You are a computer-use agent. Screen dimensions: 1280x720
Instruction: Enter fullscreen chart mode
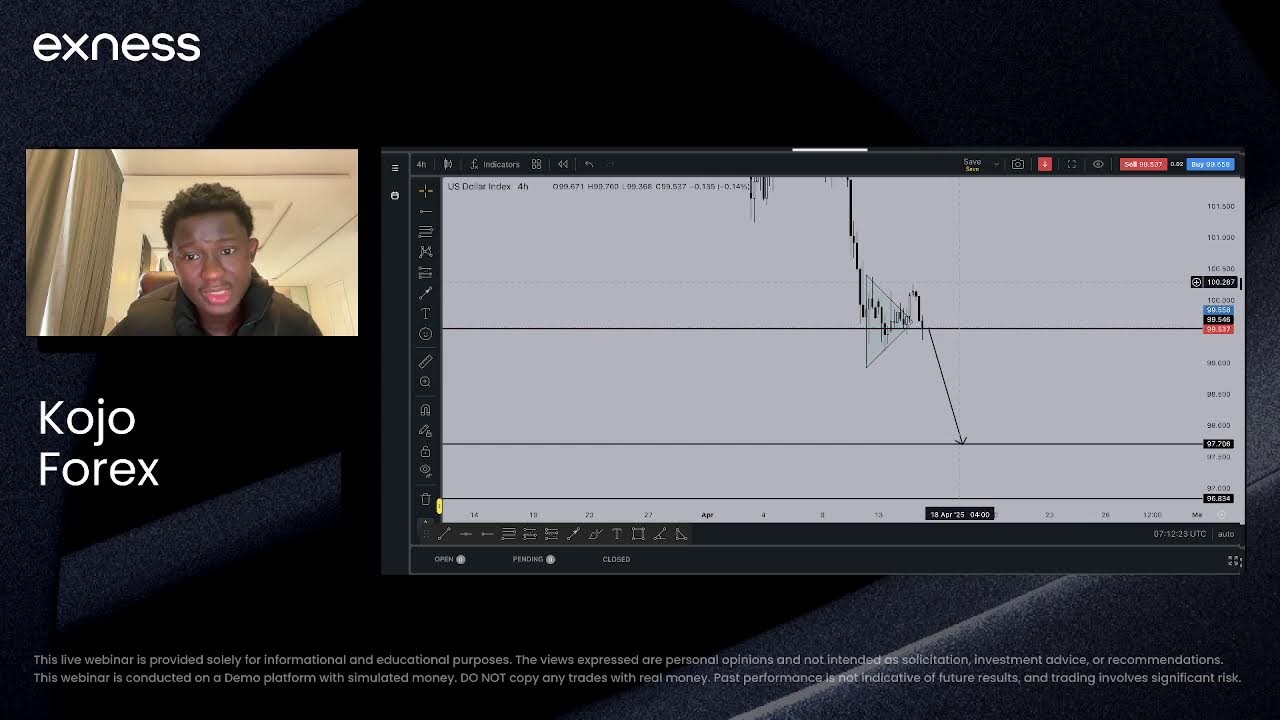[1072, 164]
